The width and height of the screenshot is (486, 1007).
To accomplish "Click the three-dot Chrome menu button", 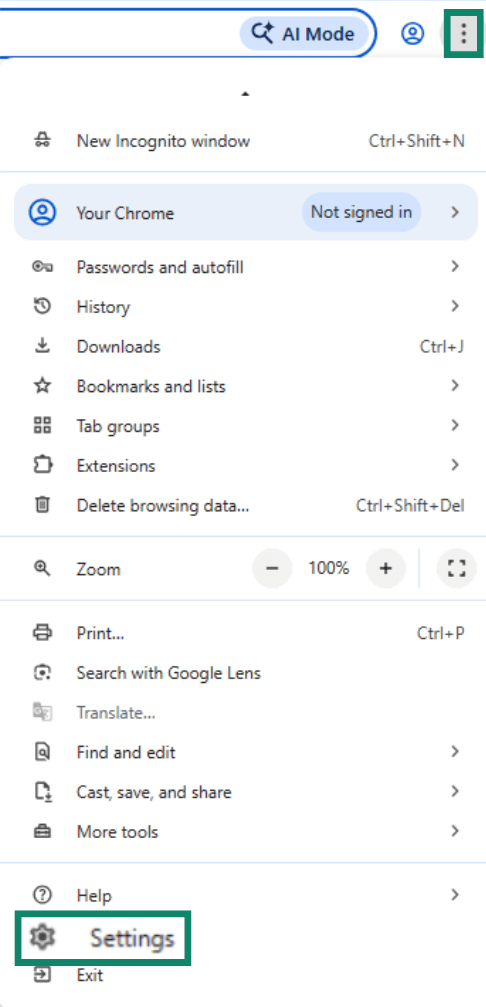I will tap(463, 33).
